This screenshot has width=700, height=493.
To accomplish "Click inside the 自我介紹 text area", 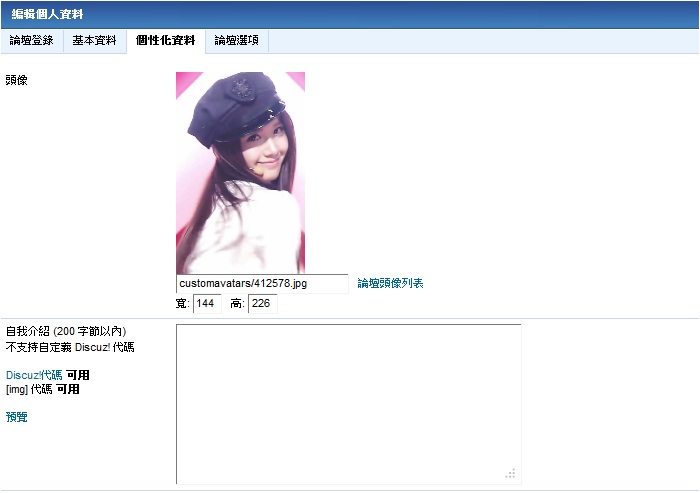I will (349, 404).
